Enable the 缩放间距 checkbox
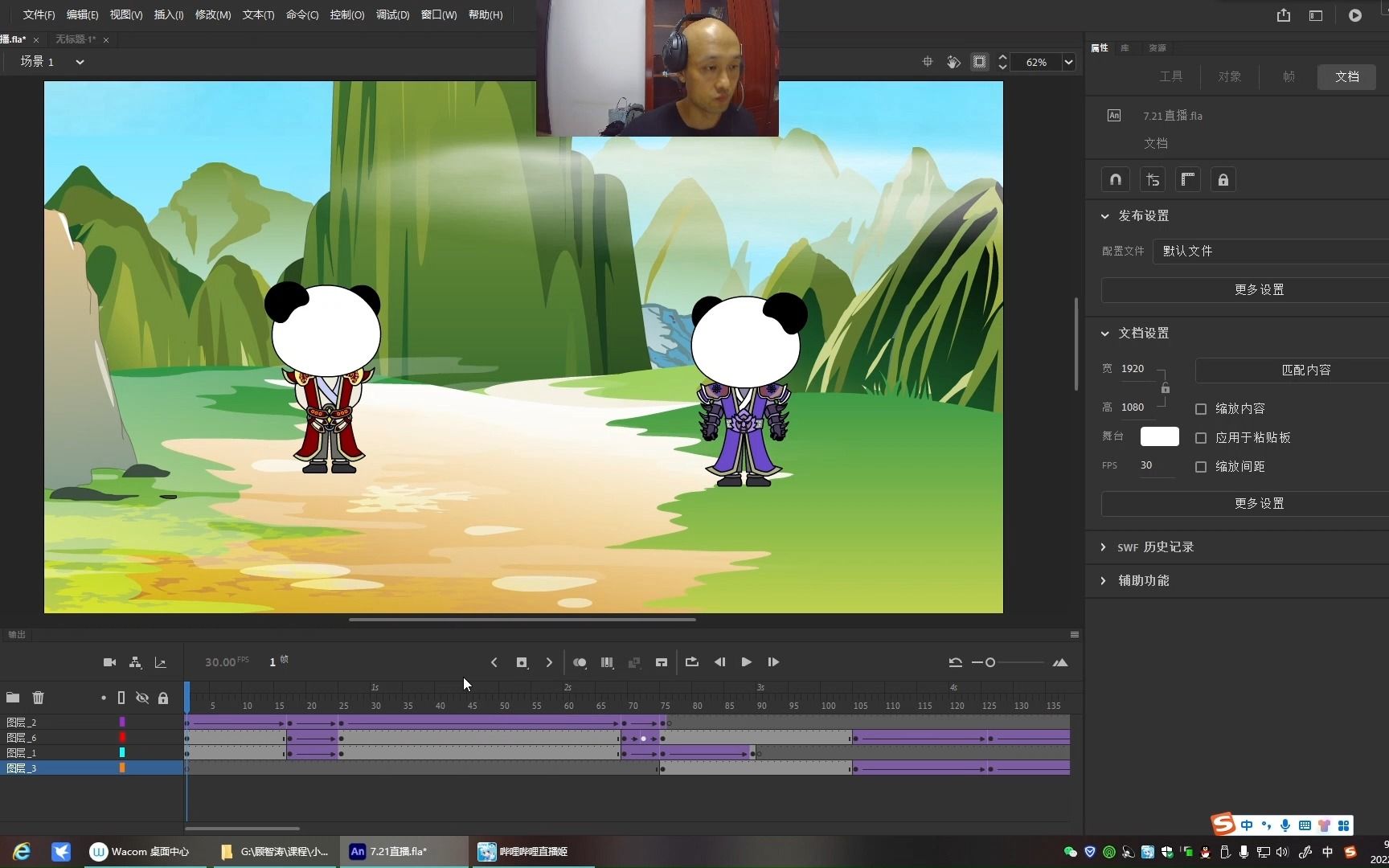The image size is (1389, 868). pyautogui.click(x=1201, y=467)
